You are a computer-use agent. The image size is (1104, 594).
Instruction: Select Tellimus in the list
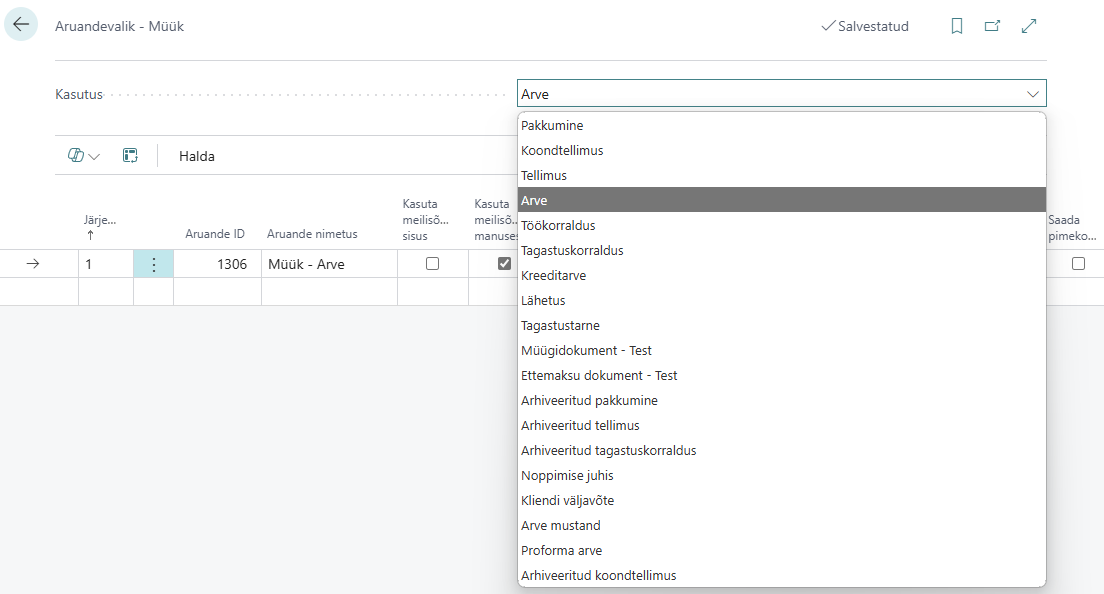[x=782, y=175]
